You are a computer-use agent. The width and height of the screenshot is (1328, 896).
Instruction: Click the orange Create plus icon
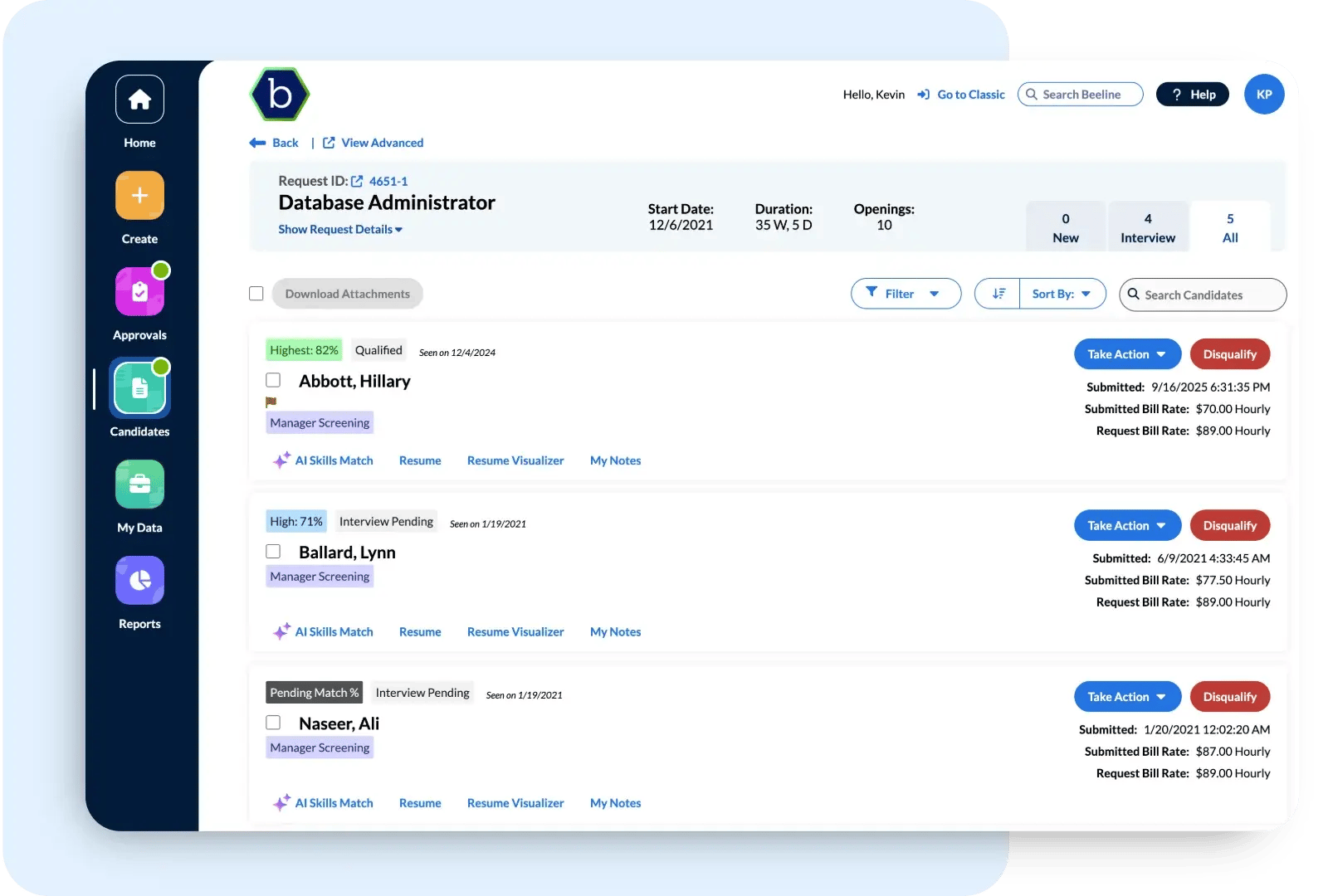[x=139, y=196]
